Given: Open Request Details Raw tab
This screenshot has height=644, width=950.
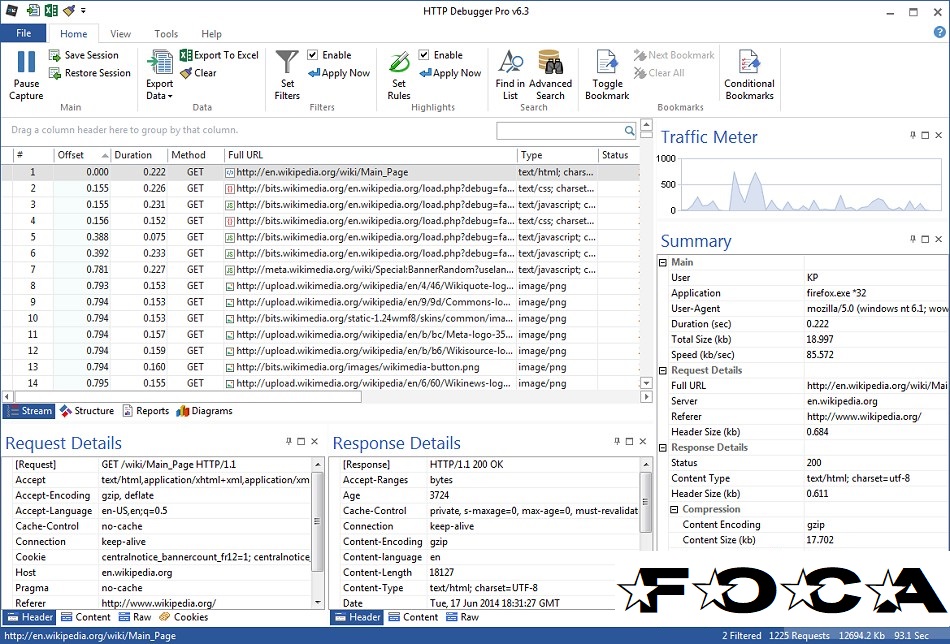Looking at the screenshot, I should coord(135,617).
